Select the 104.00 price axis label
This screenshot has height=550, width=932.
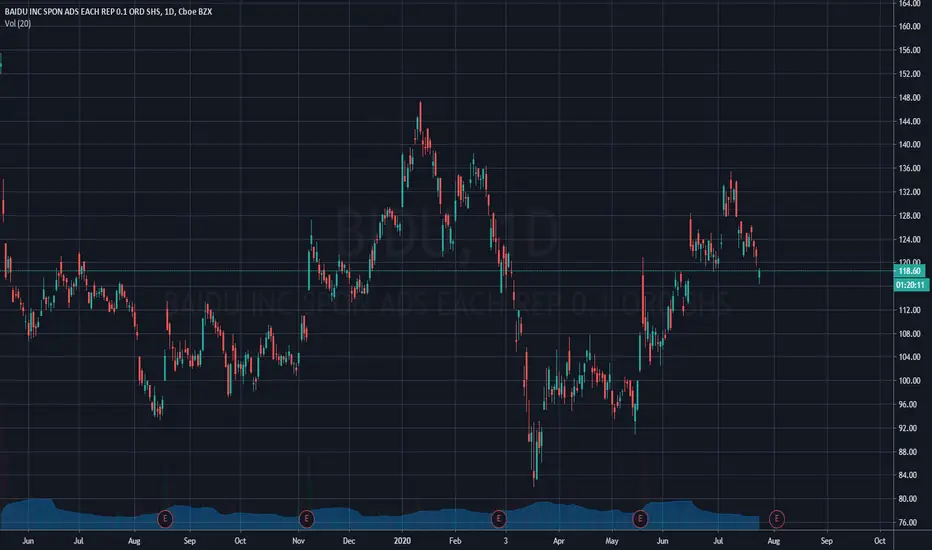click(x=909, y=357)
